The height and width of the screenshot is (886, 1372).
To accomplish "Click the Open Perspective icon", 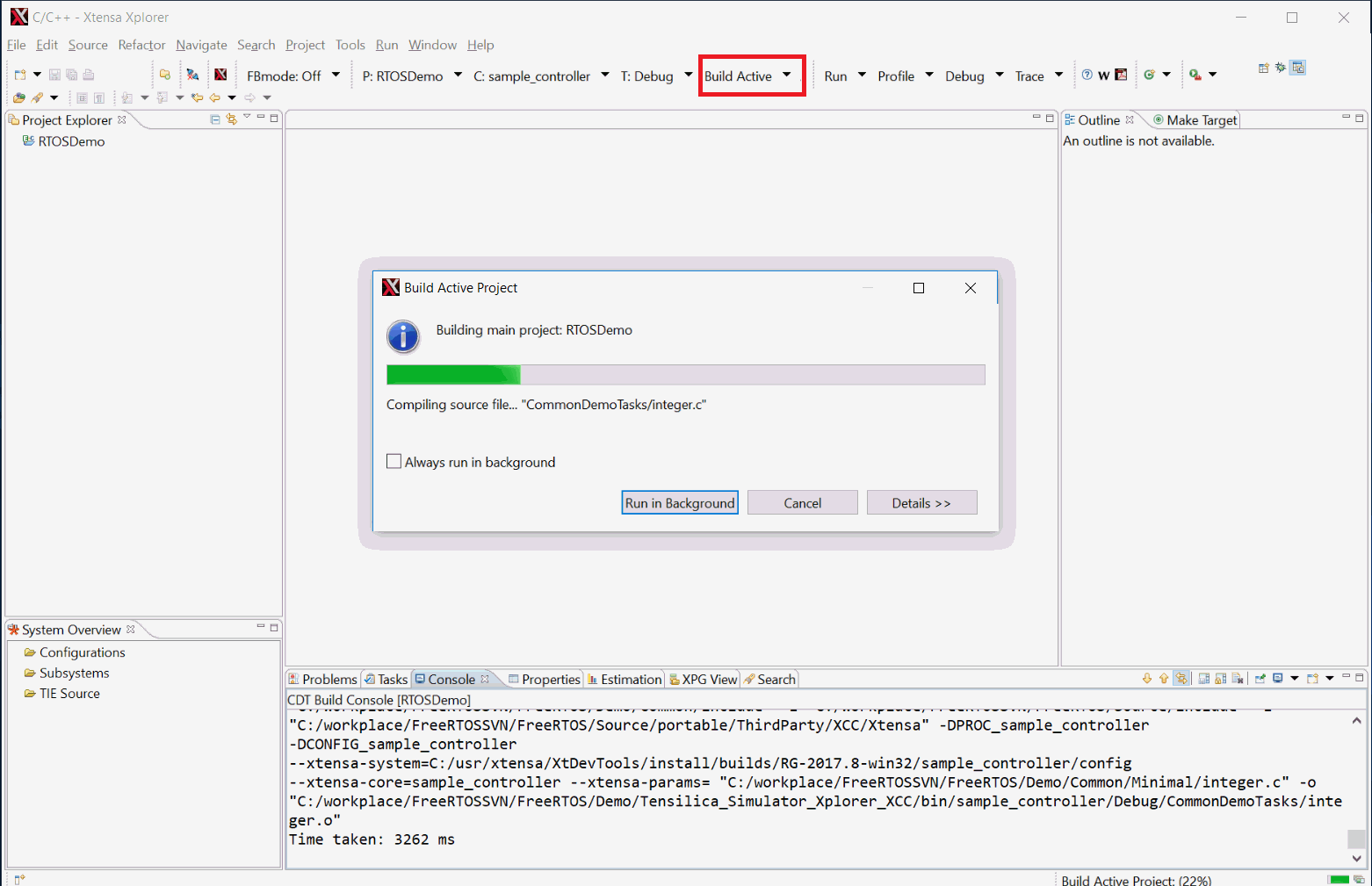I will point(1263,68).
